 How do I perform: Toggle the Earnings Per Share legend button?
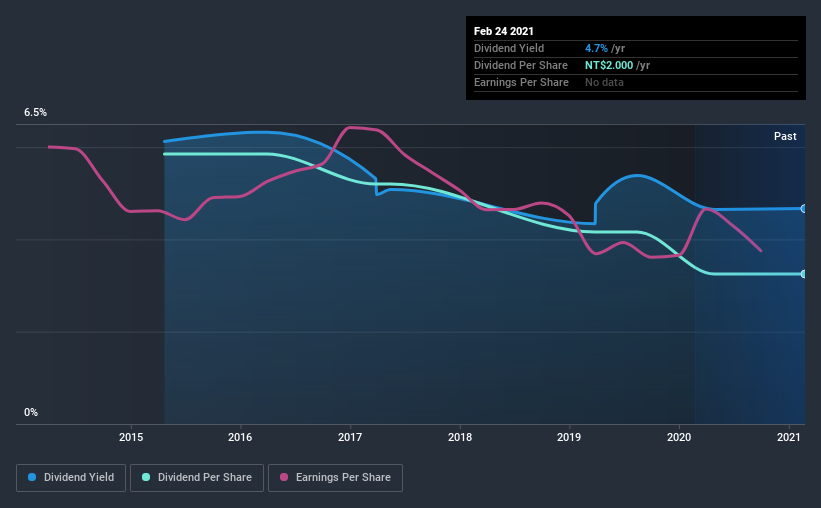coord(335,478)
